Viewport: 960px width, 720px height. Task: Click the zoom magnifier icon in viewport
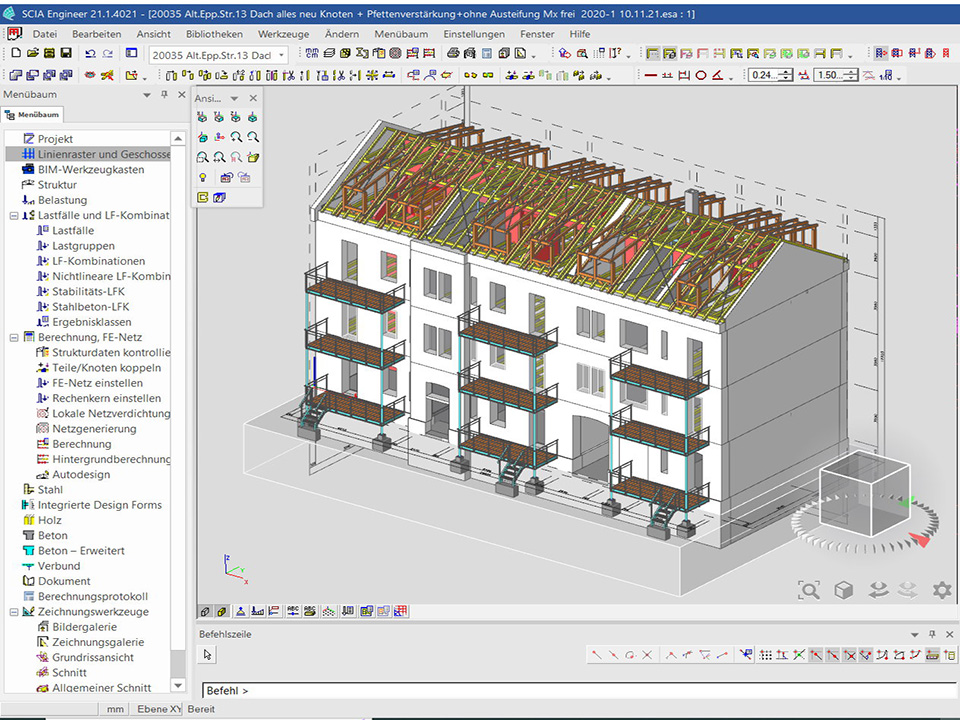pyautogui.click(x=809, y=590)
